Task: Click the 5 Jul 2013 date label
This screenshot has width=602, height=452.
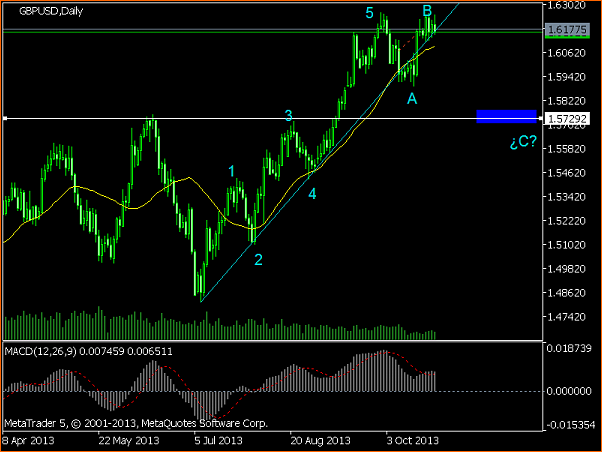Action: pos(218,440)
